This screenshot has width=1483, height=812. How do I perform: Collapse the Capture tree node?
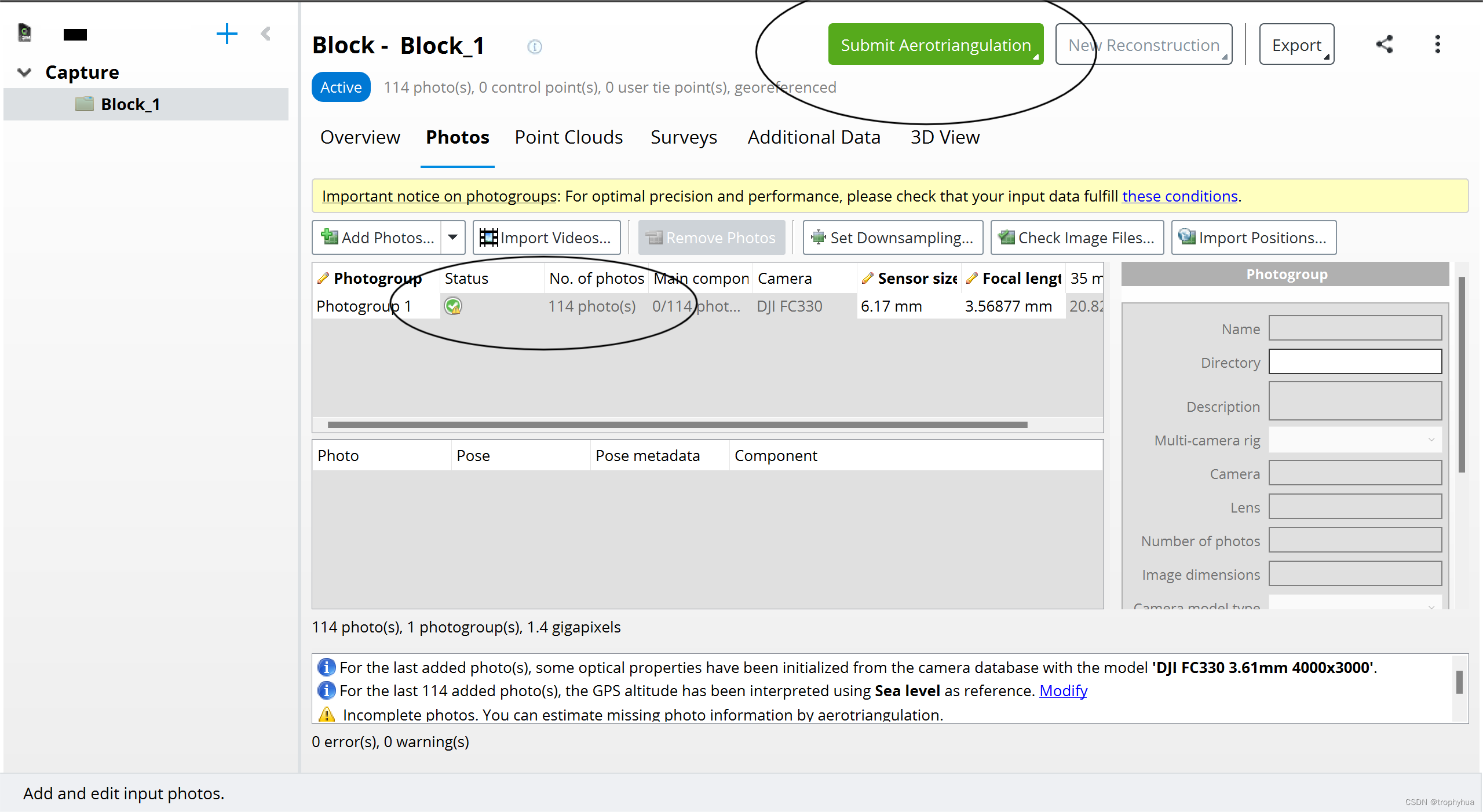24,72
